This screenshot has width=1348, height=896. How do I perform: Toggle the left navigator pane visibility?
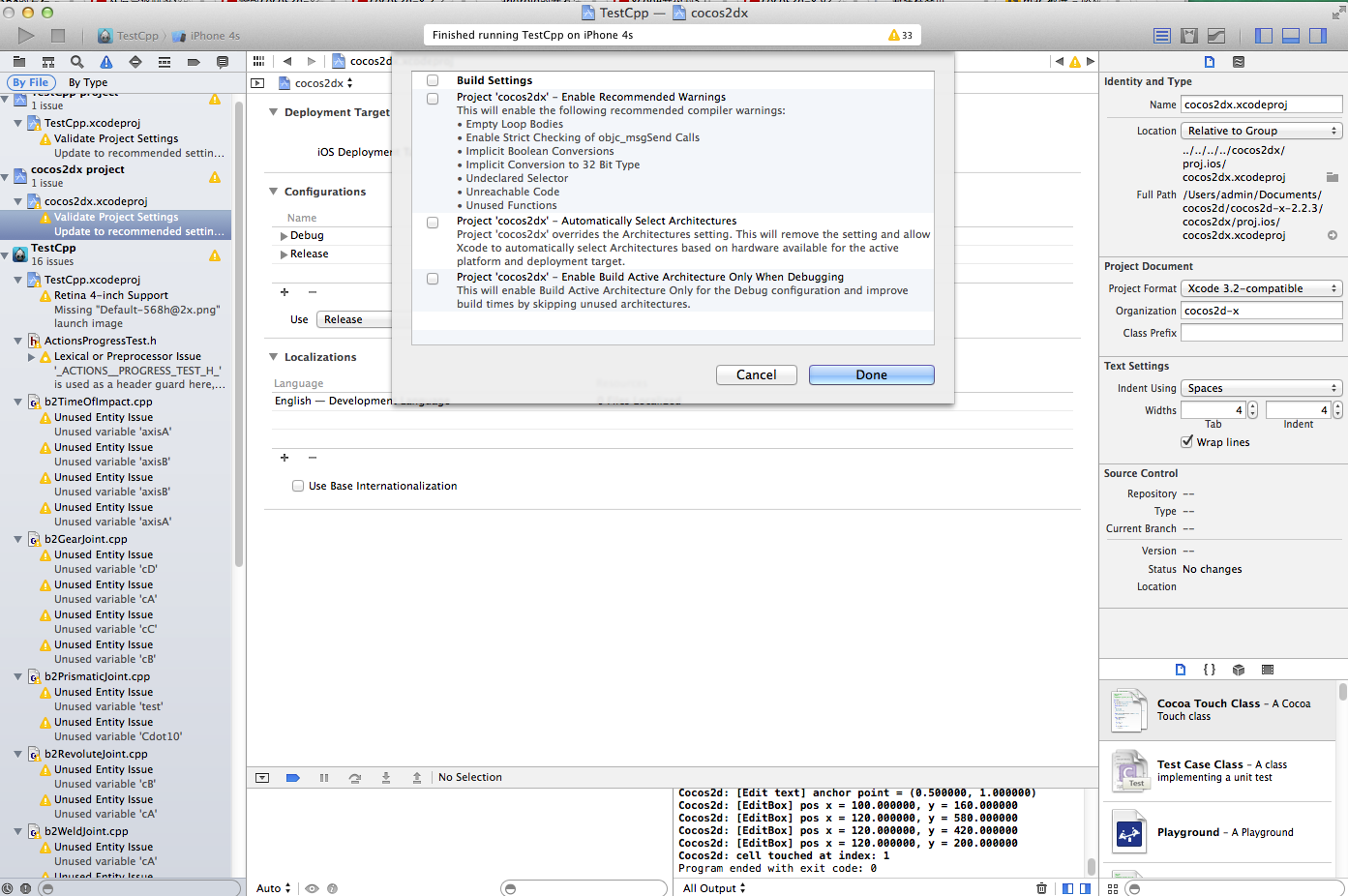click(x=1264, y=36)
